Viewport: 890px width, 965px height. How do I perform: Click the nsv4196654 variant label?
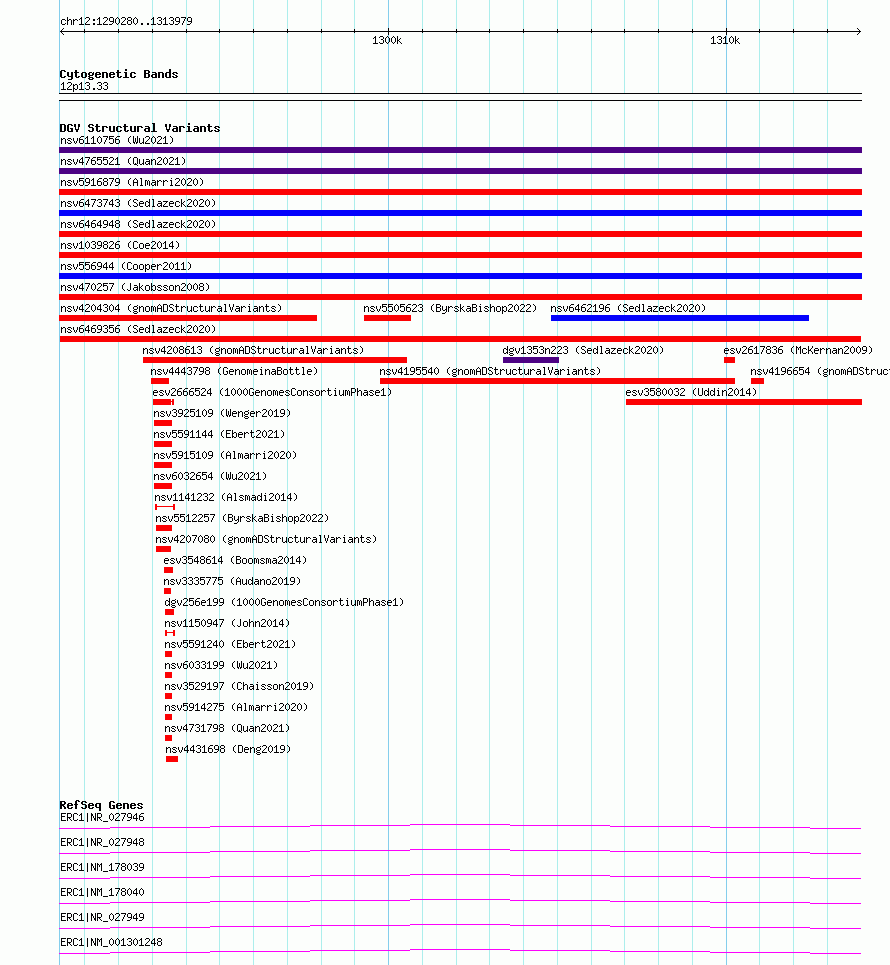point(820,371)
